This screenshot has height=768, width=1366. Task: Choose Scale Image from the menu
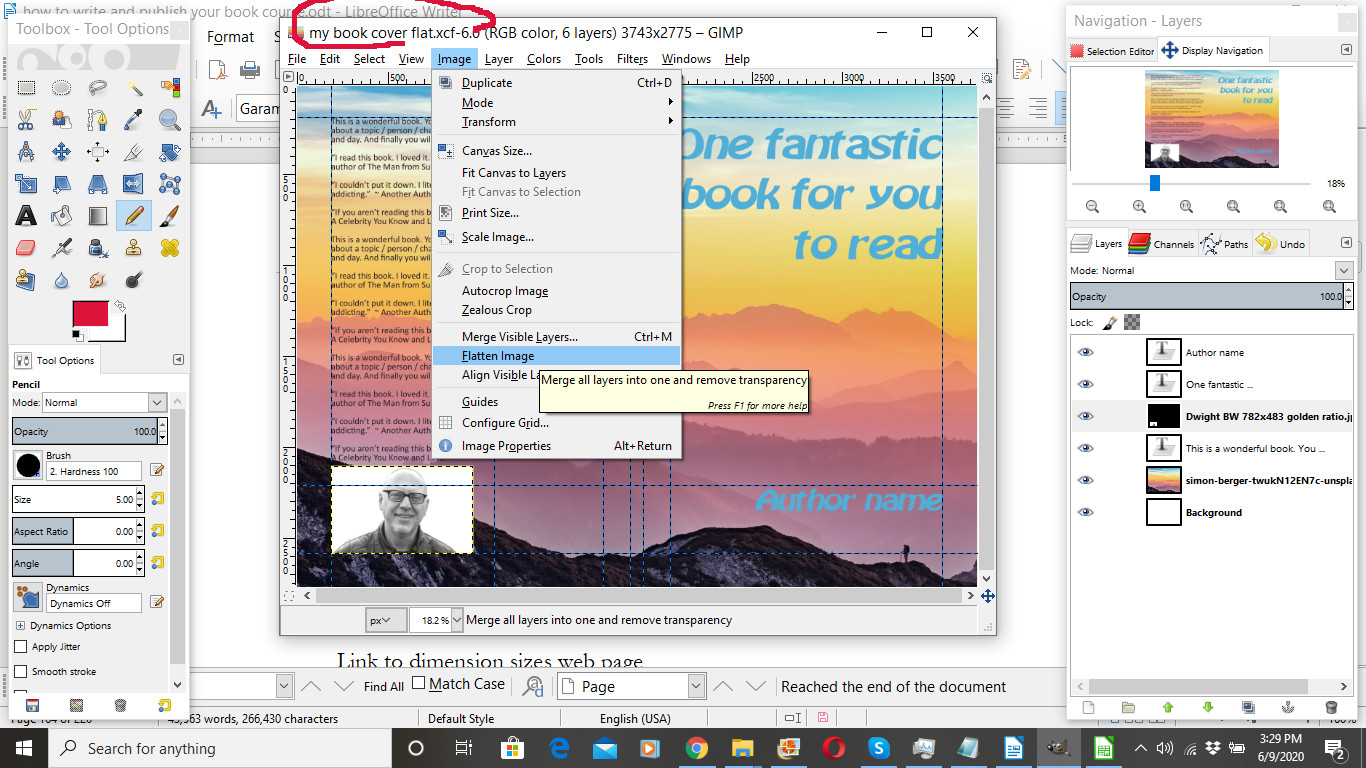(x=497, y=237)
